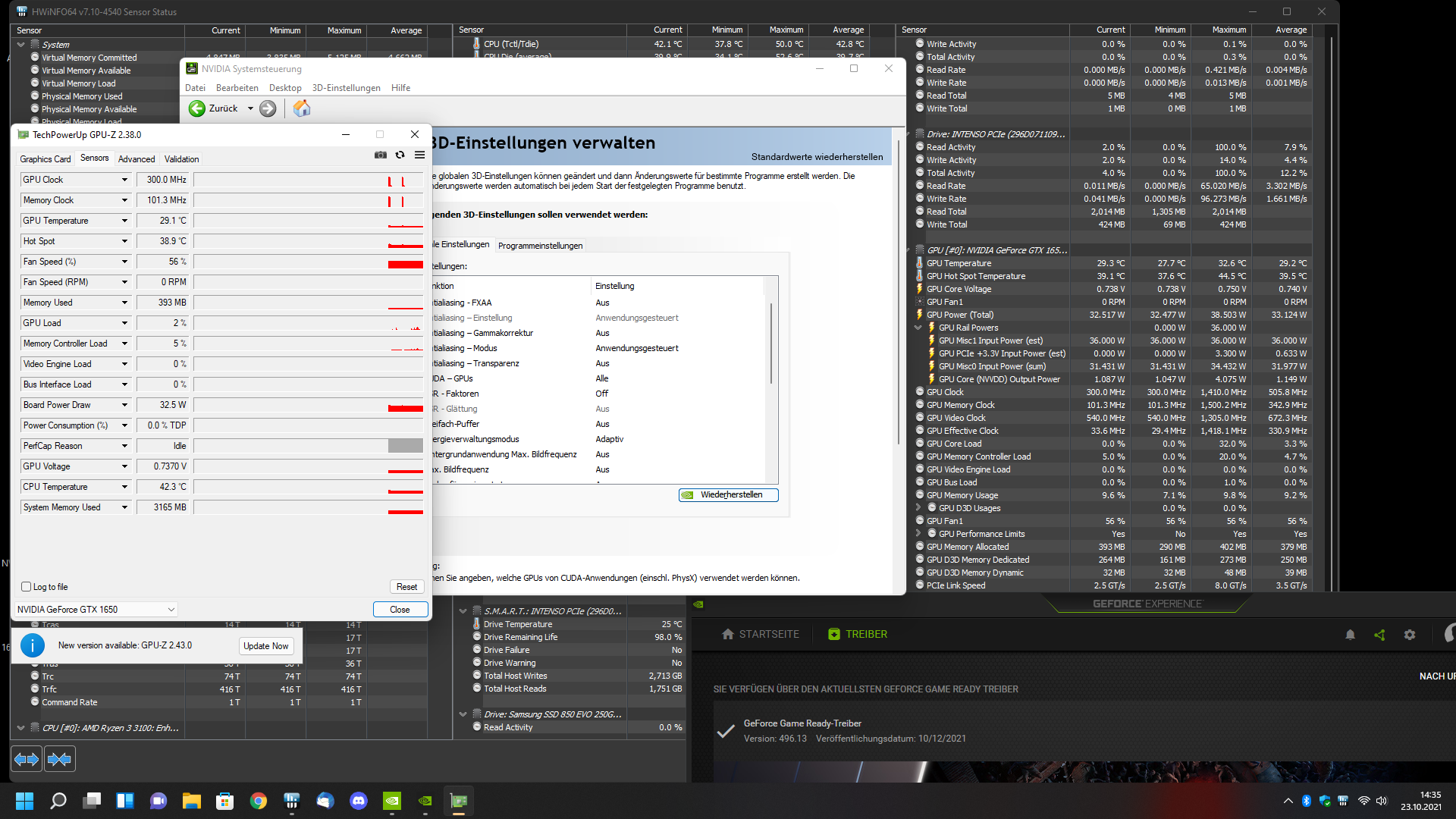This screenshot has height=819, width=1456.
Task: Launch Google Chrome from taskbar
Action: coord(258,801)
